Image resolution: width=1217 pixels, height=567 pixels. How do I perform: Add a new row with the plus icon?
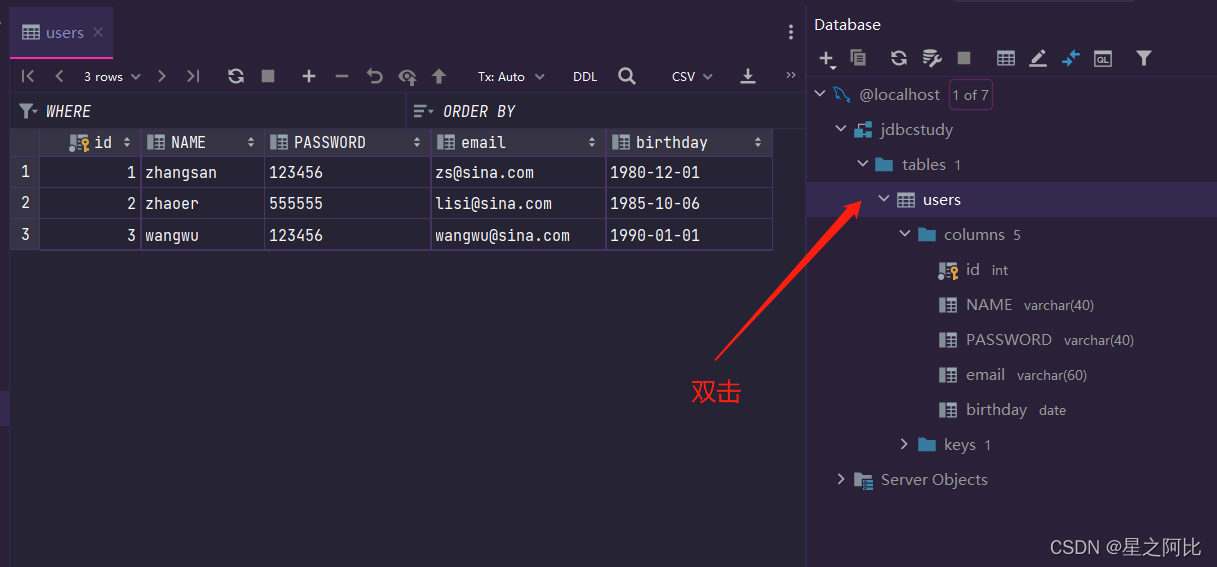309,76
